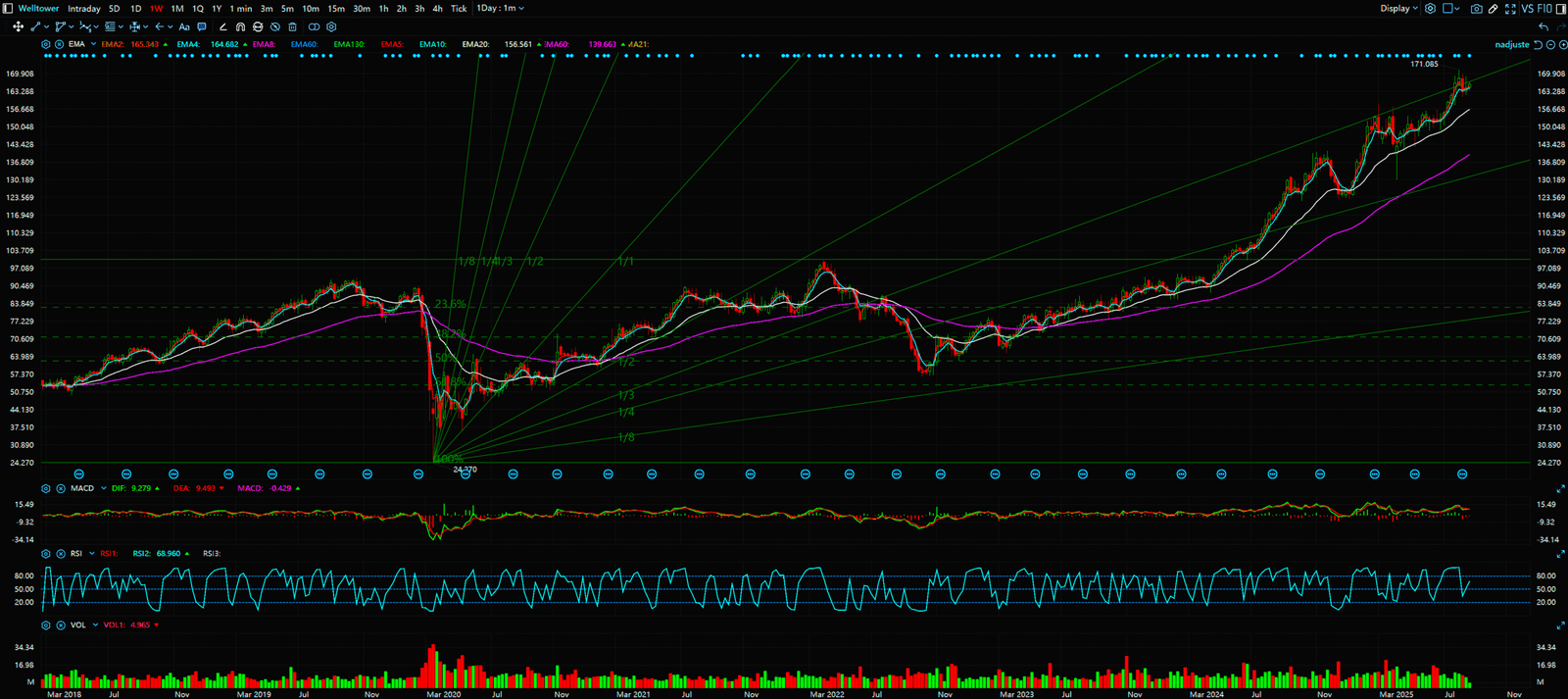
Task: Select the text annotation Aa tool
Action: (x=183, y=27)
